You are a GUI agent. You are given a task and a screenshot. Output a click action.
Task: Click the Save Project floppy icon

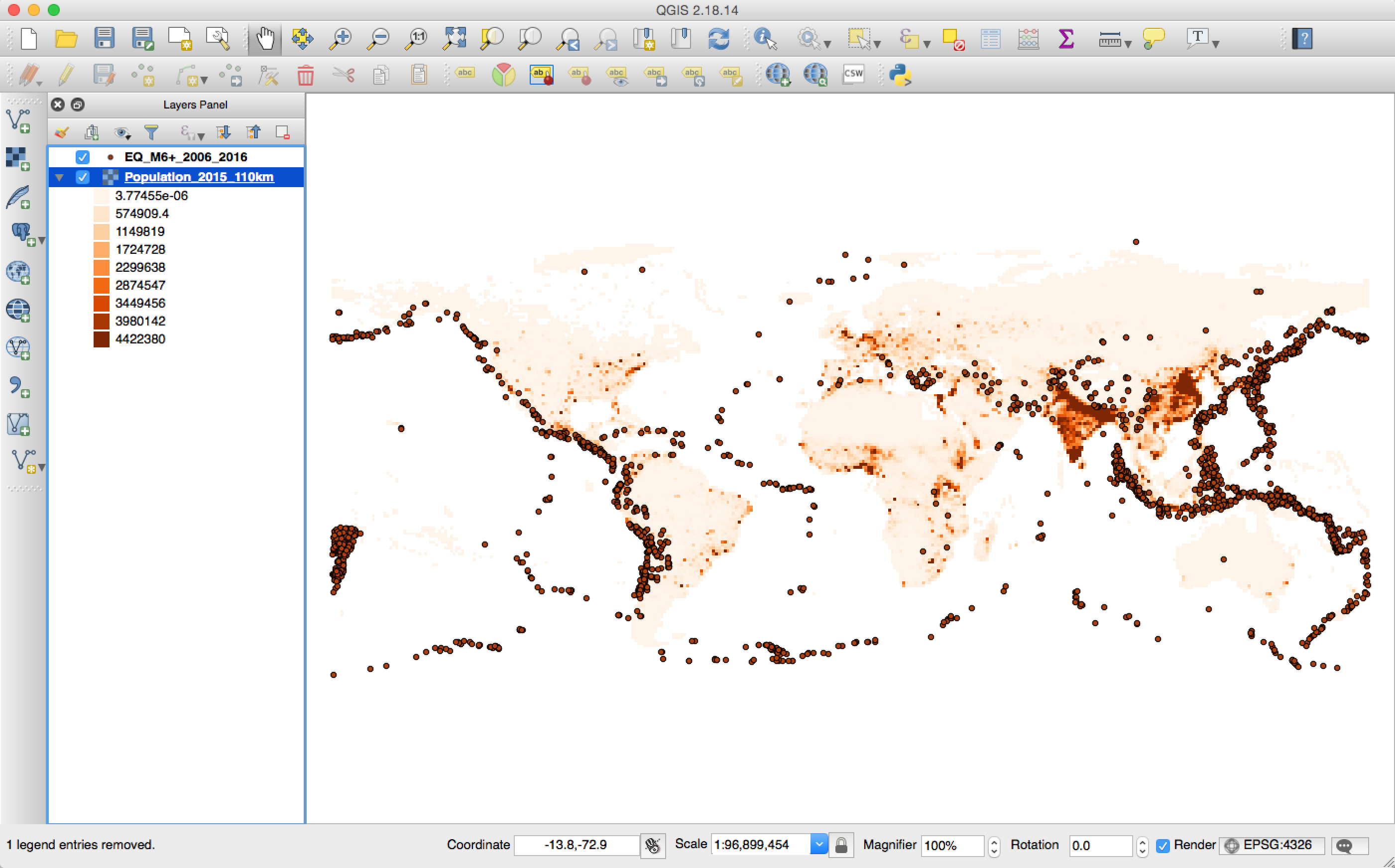pyautogui.click(x=104, y=39)
